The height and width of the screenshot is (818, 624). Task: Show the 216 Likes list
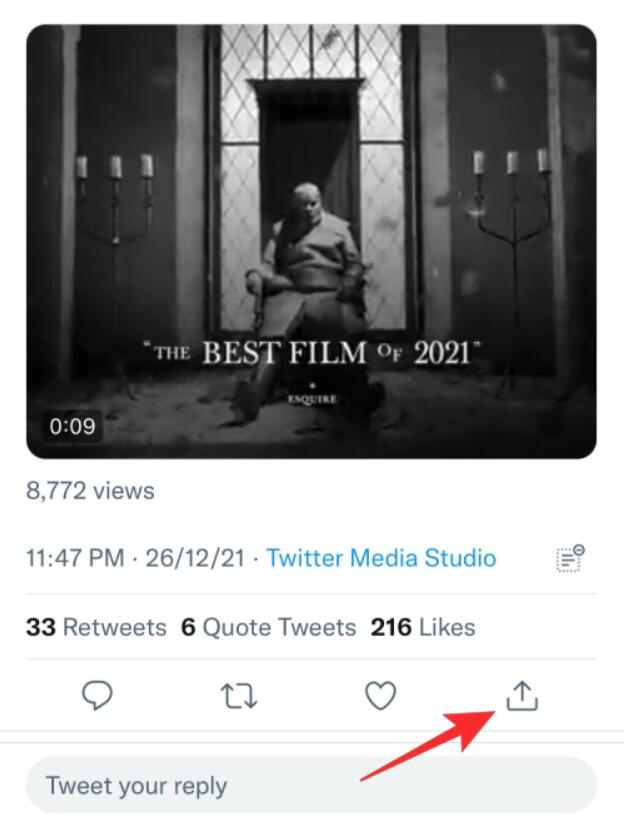coord(422,628)
